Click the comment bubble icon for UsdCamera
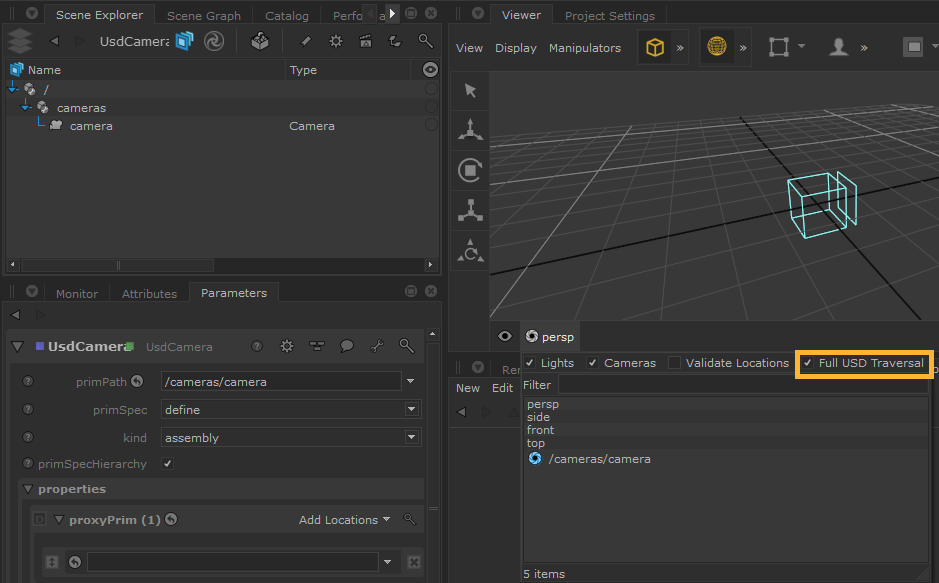Screen dimensions: 939x583 [x=346, y=346]
